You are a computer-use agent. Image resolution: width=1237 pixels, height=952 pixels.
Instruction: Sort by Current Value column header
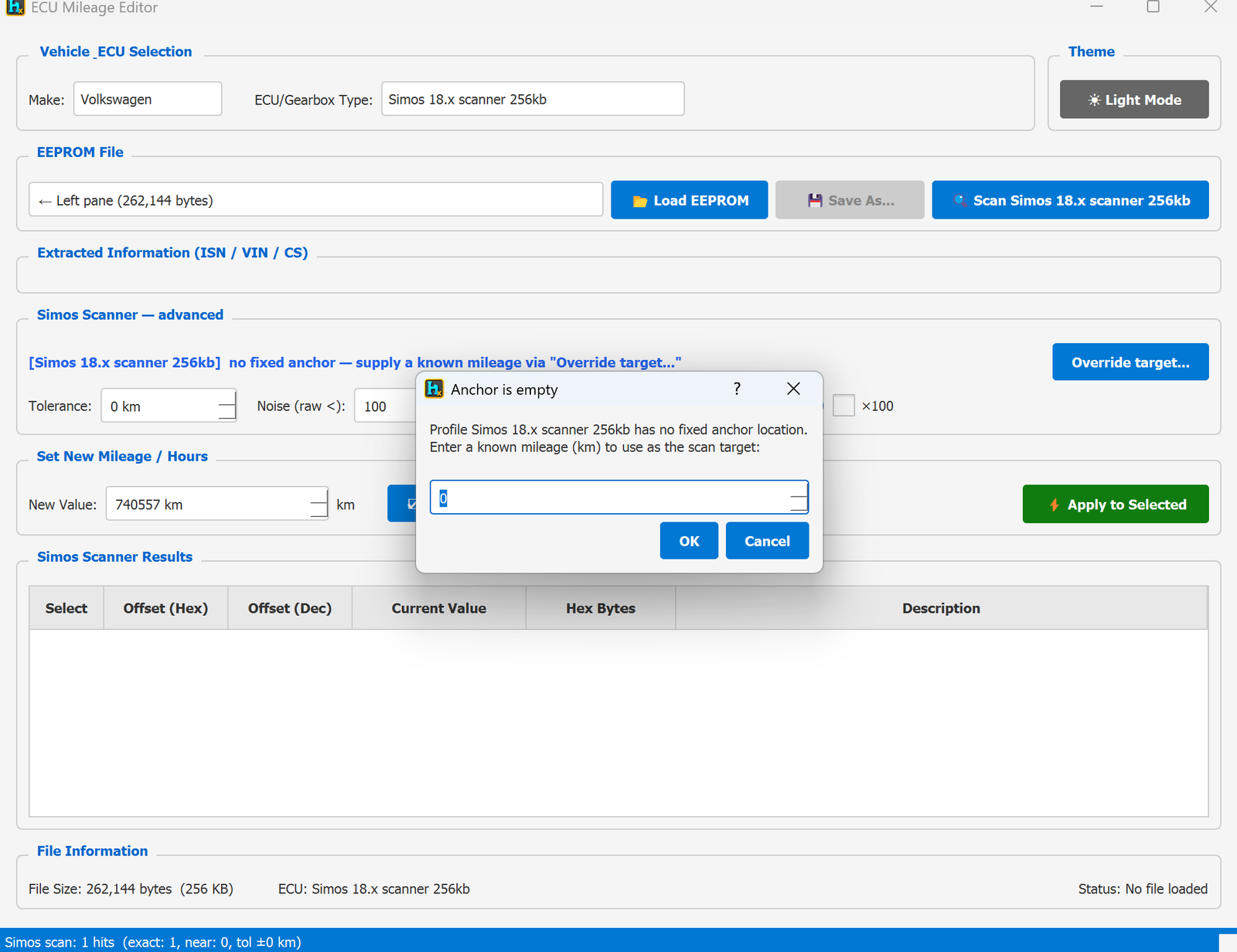click(x=439, y=608)
